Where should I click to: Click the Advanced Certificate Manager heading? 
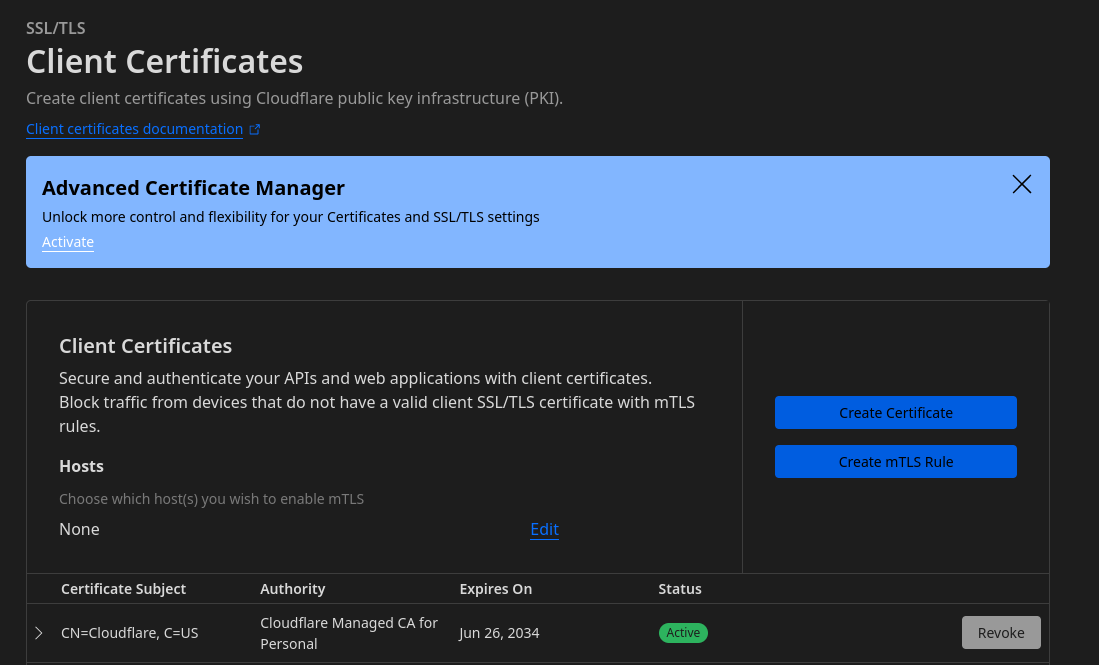193,188
